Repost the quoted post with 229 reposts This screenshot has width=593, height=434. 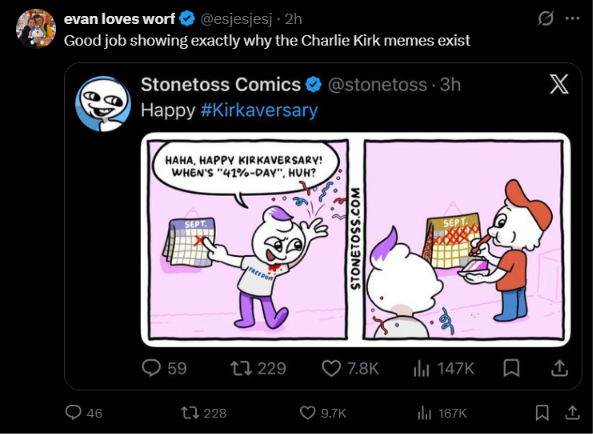click(259, 368)
